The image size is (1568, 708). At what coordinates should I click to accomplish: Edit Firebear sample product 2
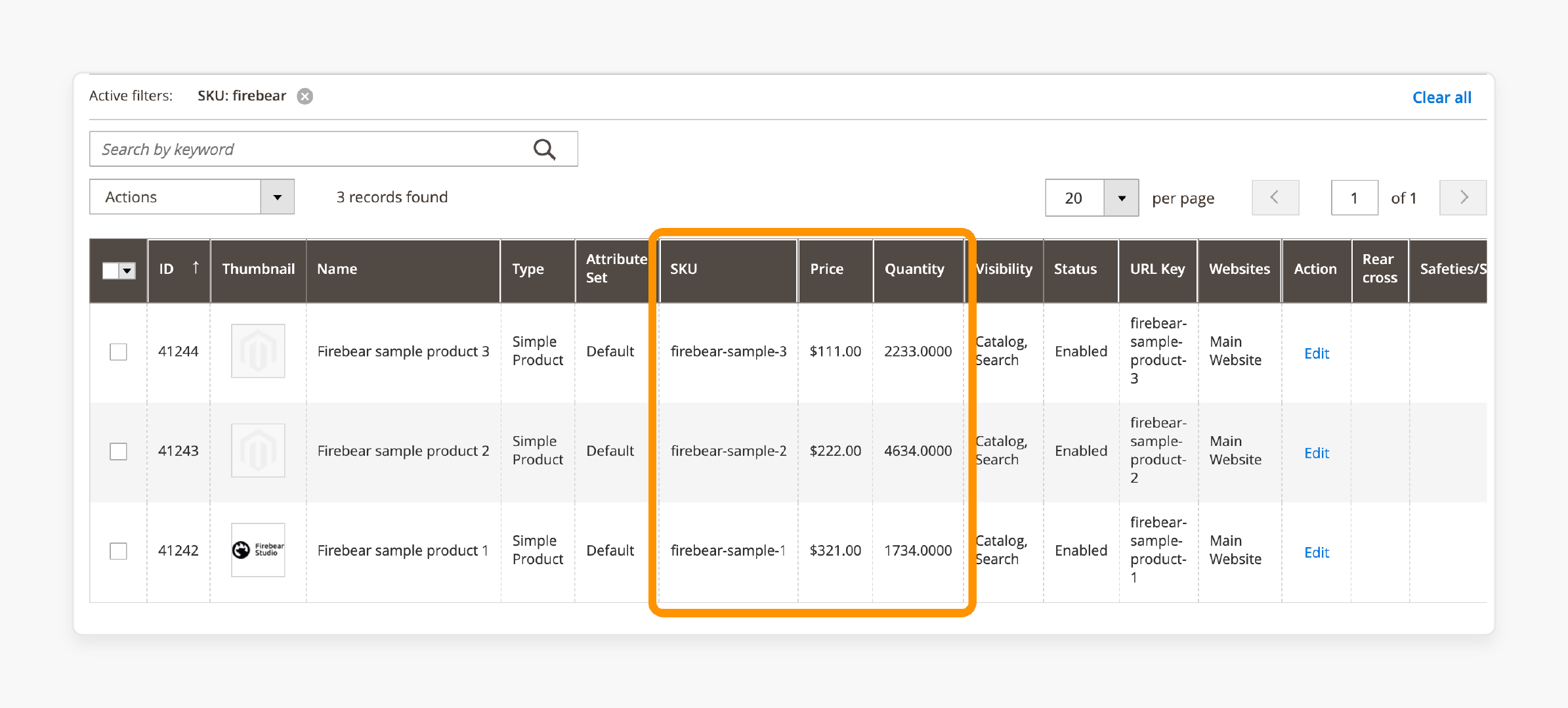1316,453
